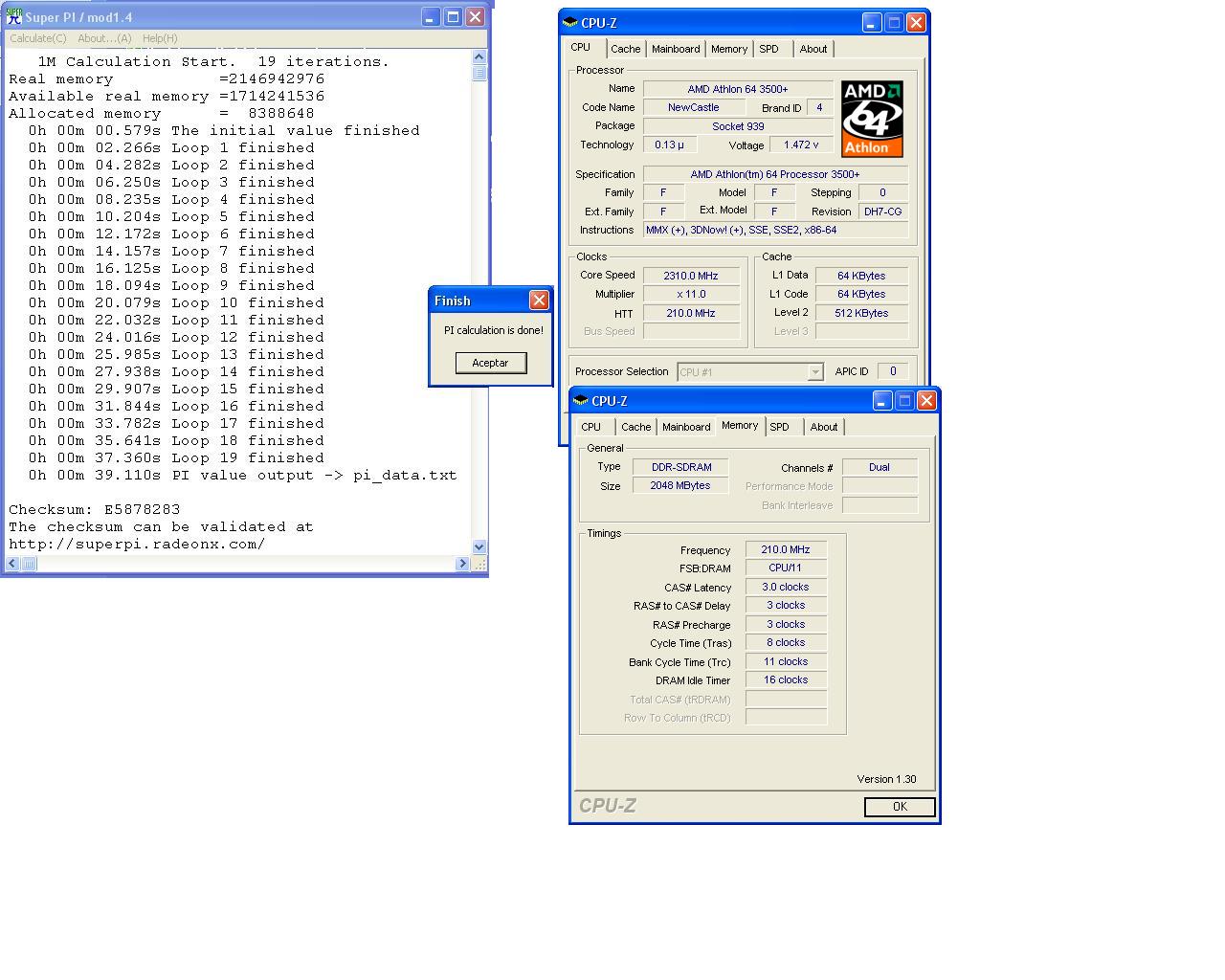The image size is (1225, 980).
Task: Click the FSB:DRAM value "CPU/11"
Action: point(786,568)
